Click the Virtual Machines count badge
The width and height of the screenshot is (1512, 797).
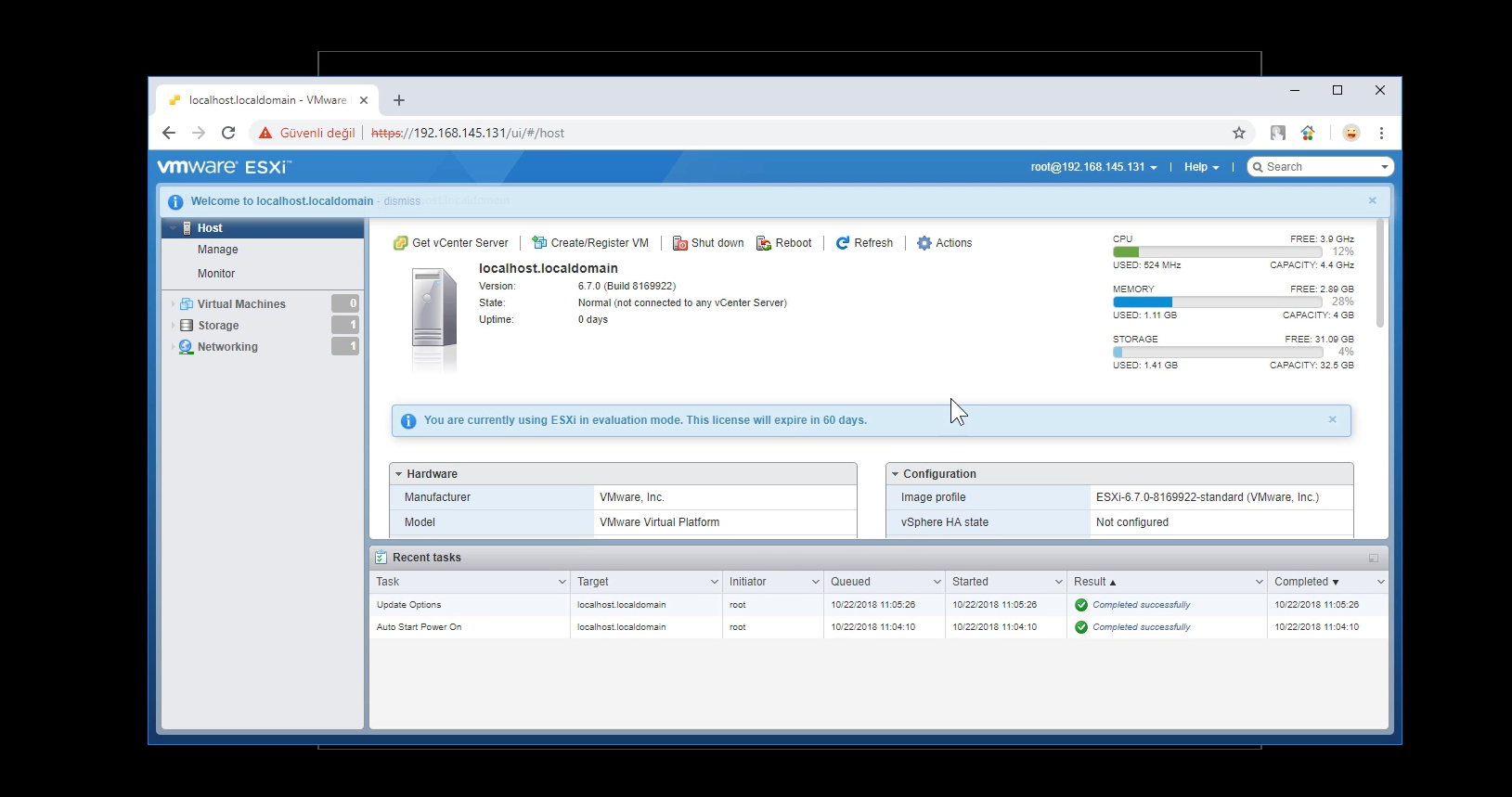[345, 303]
